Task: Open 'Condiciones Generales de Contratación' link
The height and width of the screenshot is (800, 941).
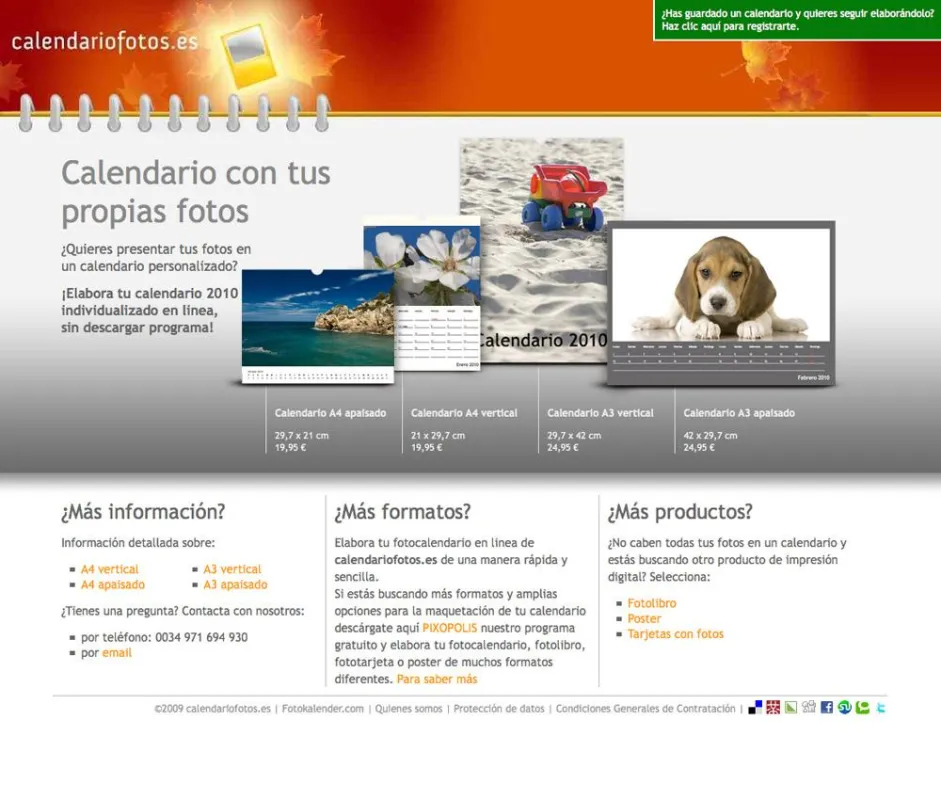Action: [645, 709]
